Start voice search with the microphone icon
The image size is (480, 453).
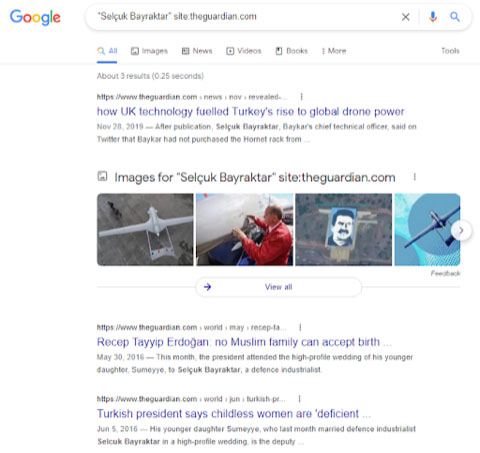433,17
